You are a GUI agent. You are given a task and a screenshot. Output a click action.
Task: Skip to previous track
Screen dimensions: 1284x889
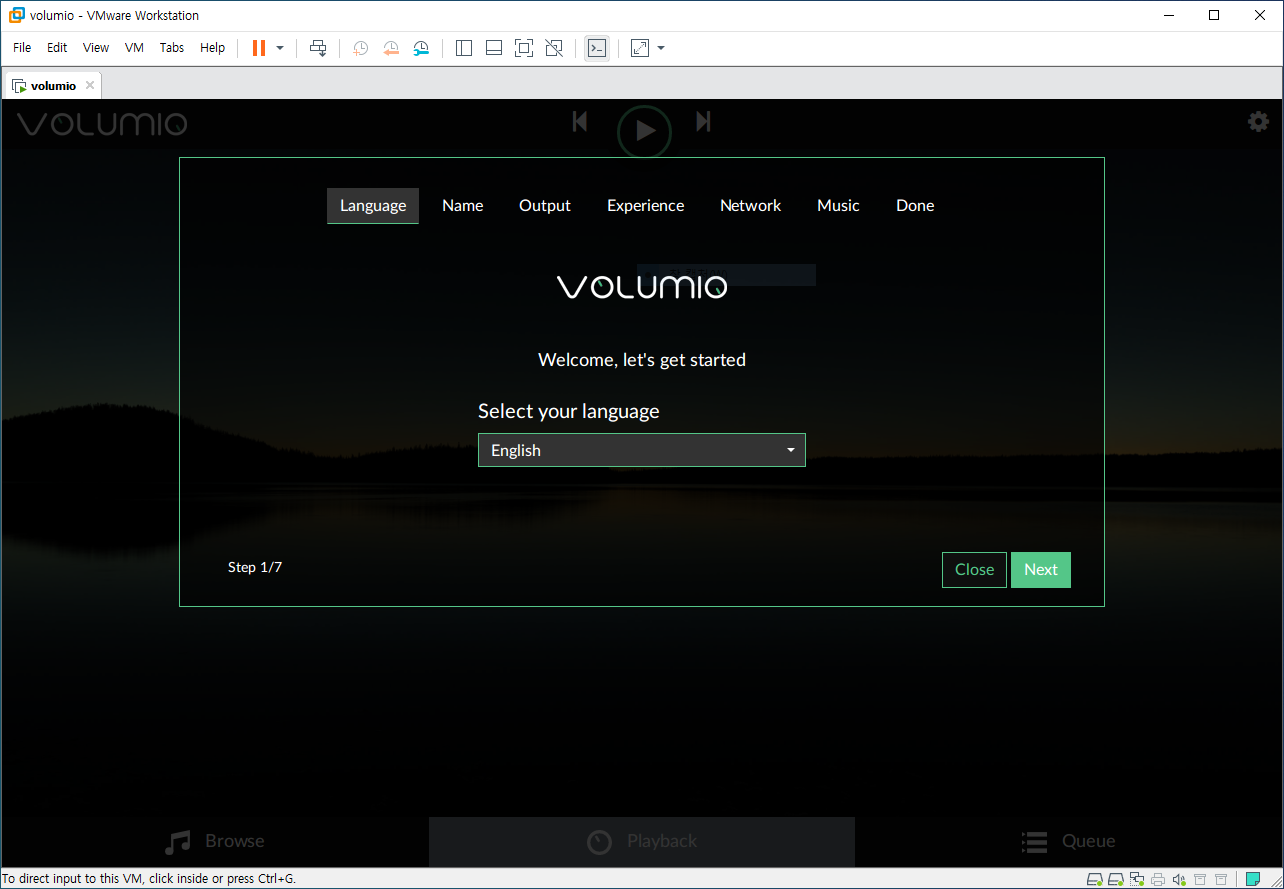(580, 121)
